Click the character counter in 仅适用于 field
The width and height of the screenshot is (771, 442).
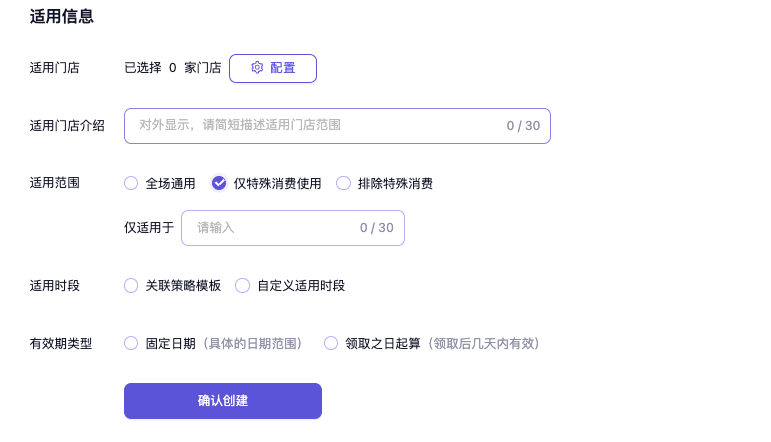pos(377,228)
